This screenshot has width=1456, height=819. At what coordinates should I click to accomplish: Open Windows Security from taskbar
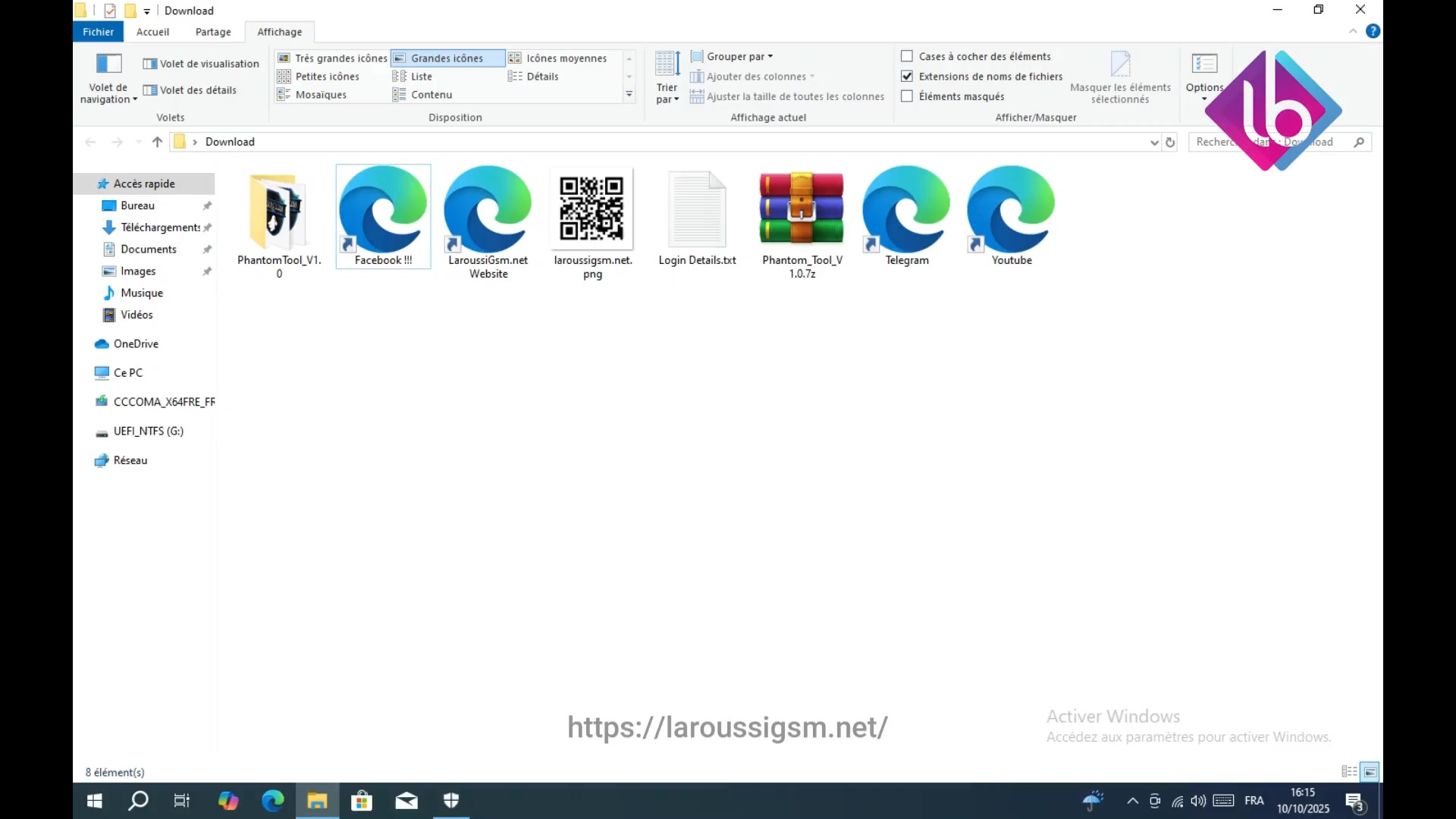451,801
